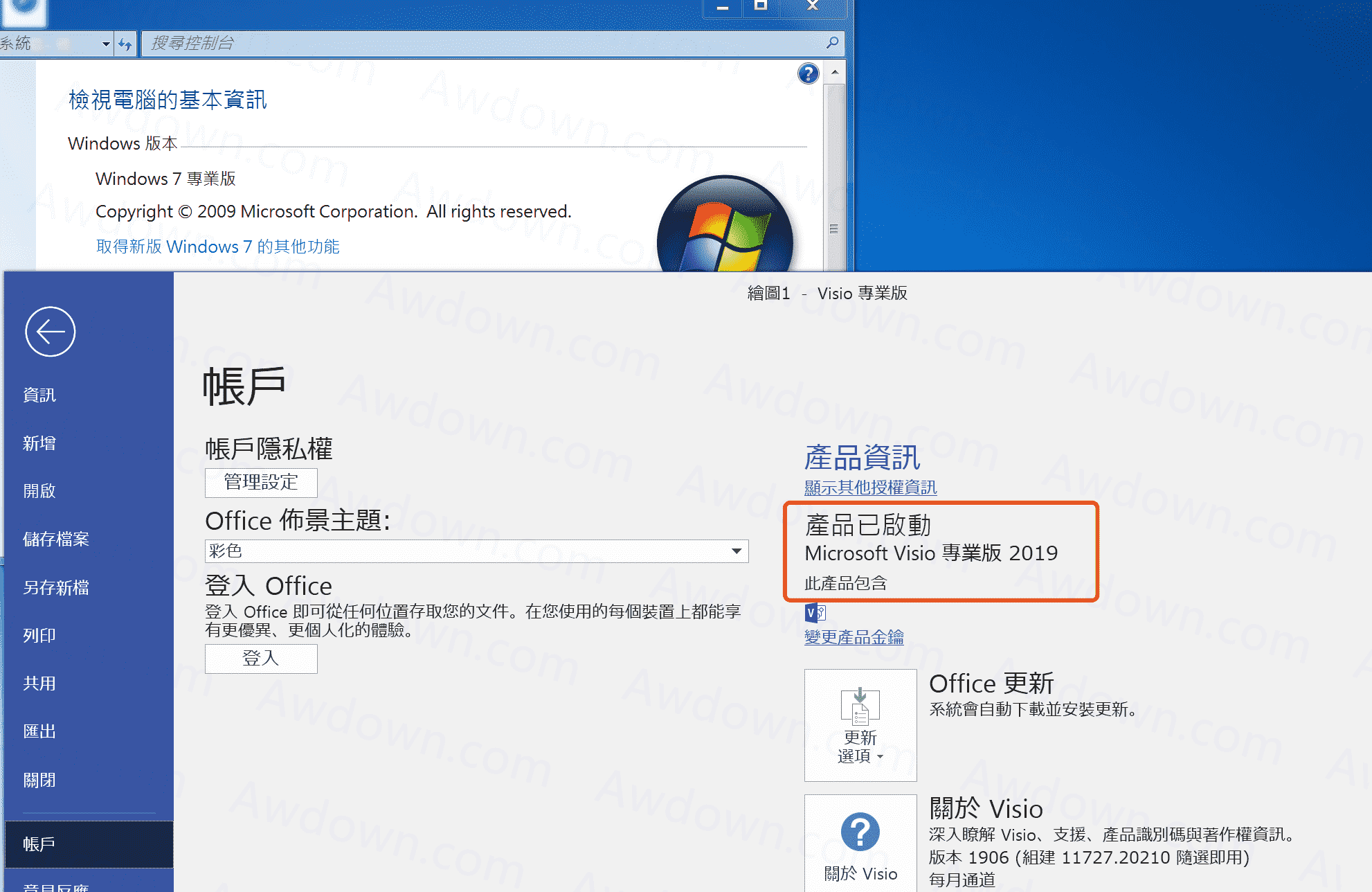Image resolution: width=1372 pixels, height=892 pixels.
Task: Open the 資訊 backstage tab
Action: click(x=39, y=395)
